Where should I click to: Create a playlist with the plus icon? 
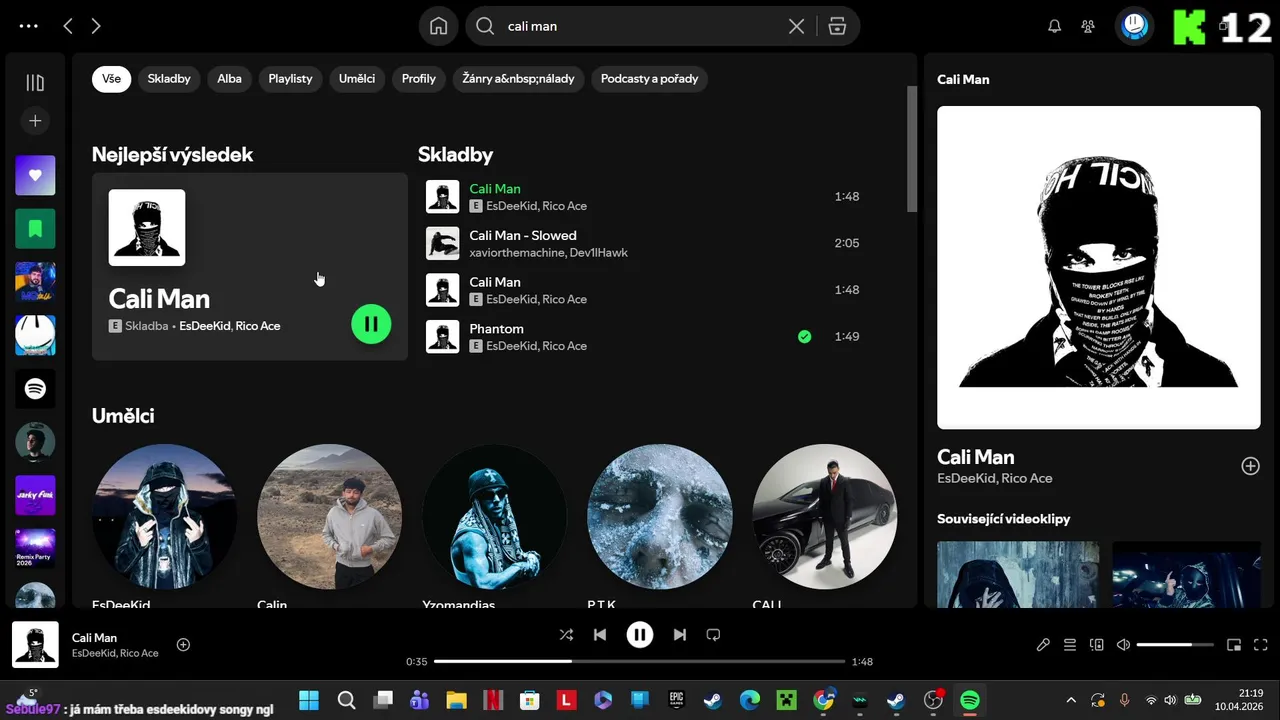click(35, 121)
